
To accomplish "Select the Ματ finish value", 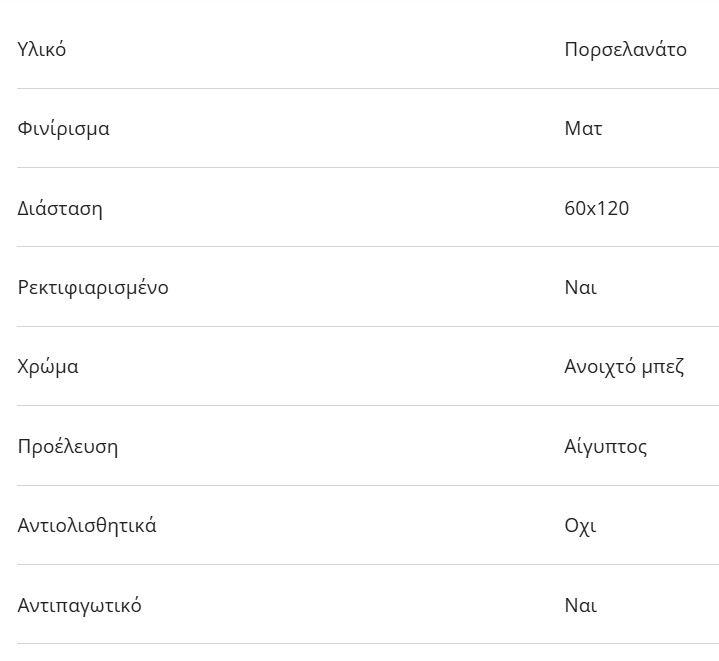I will pyautogui.click(x=583, y=128).
